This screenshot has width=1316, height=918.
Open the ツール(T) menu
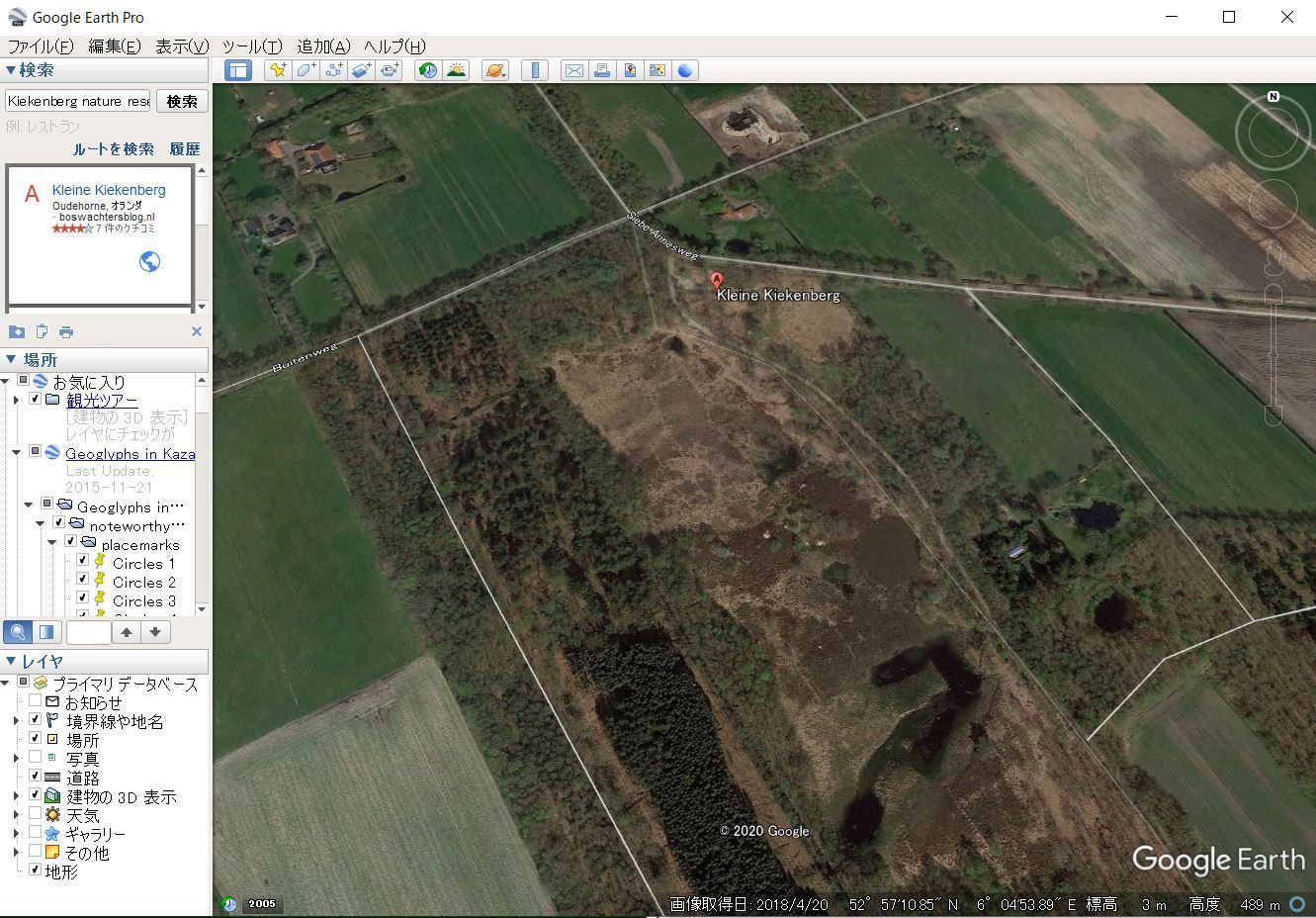click(x=252, y=46)
